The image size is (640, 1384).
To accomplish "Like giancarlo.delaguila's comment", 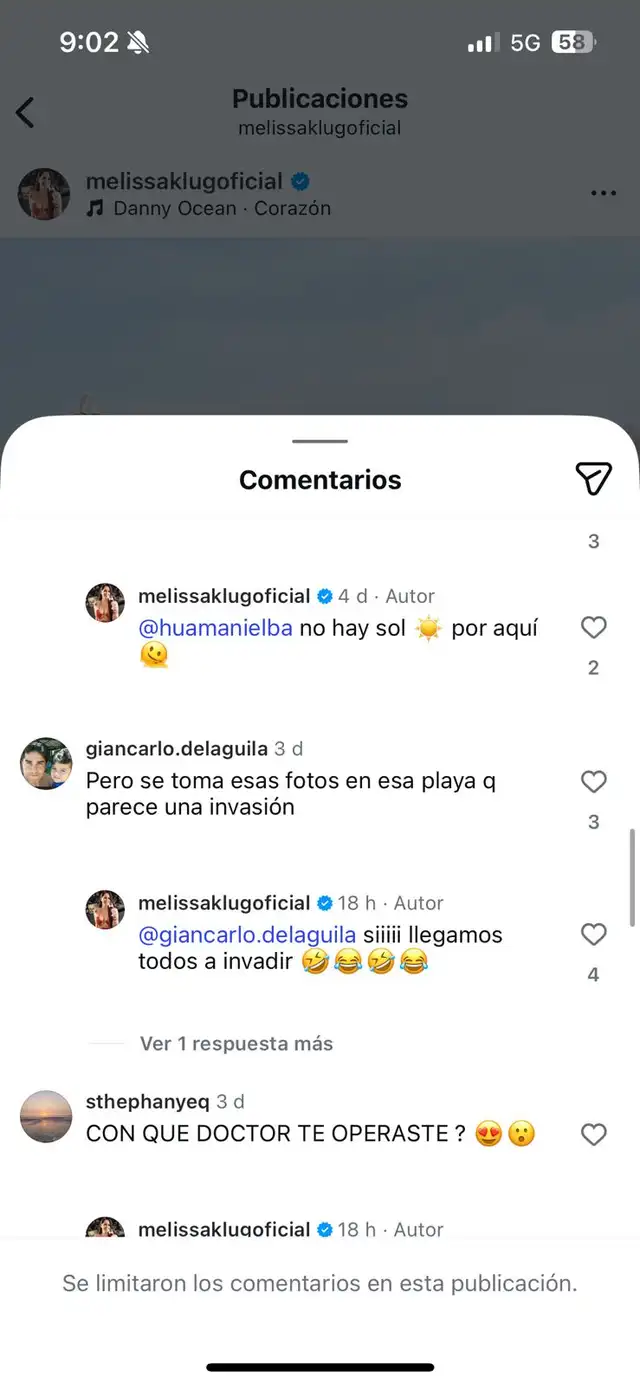I will pyautogui.click(x=593, y=781).
